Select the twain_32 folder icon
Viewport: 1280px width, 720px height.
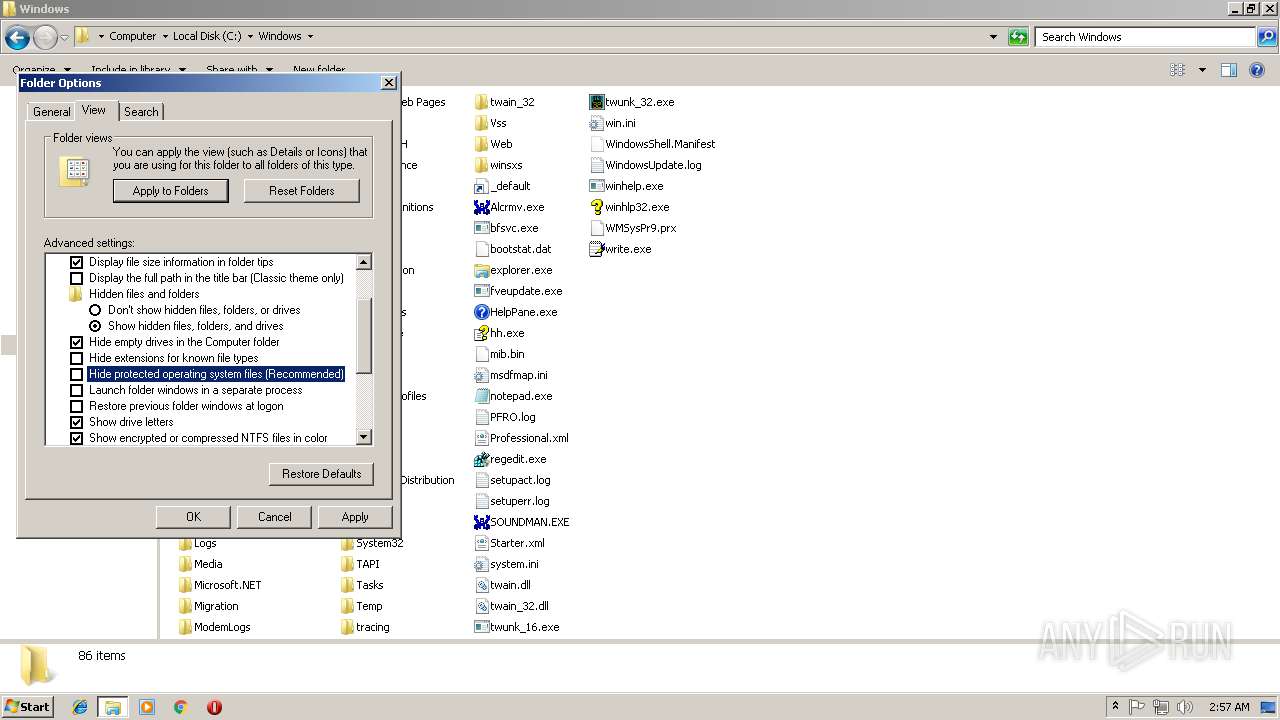pyautogui.click(x=482, y=102)
